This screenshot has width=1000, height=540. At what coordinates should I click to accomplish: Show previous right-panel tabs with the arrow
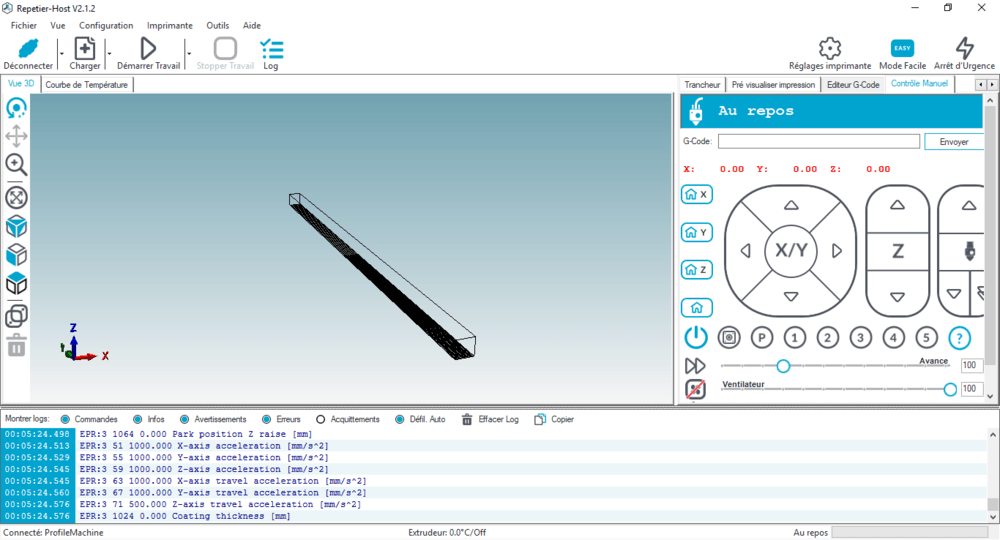click(981, 84)
